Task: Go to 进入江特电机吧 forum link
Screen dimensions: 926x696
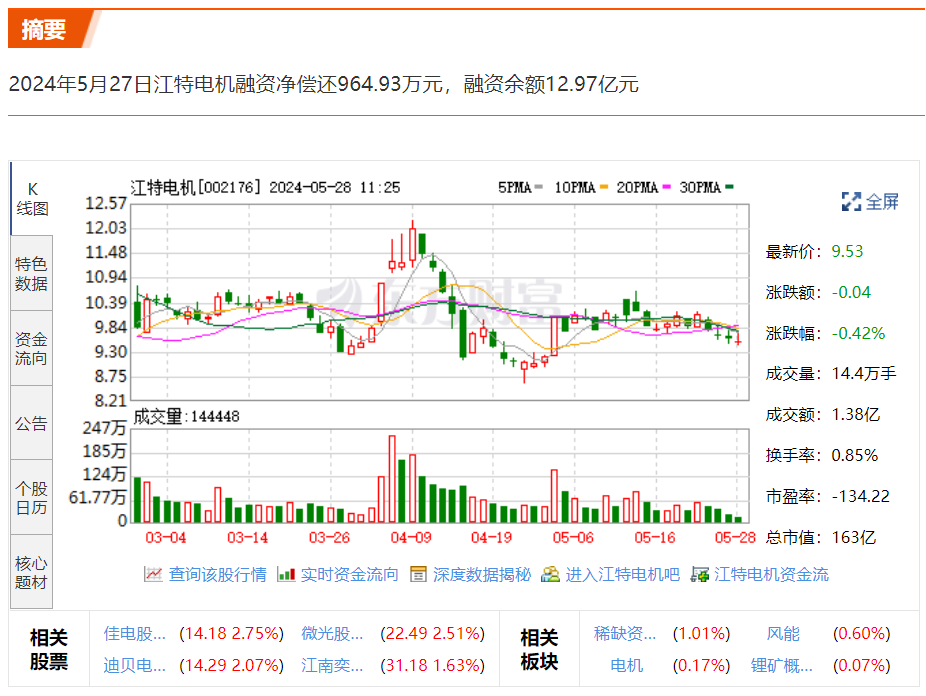Action: 622,574
